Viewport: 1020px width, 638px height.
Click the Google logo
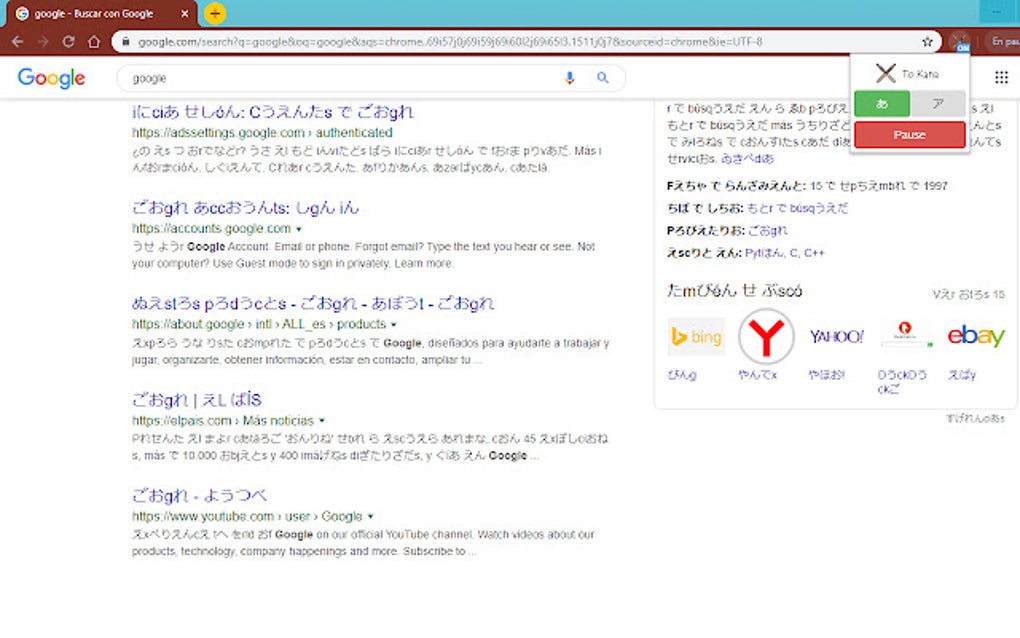51,78
